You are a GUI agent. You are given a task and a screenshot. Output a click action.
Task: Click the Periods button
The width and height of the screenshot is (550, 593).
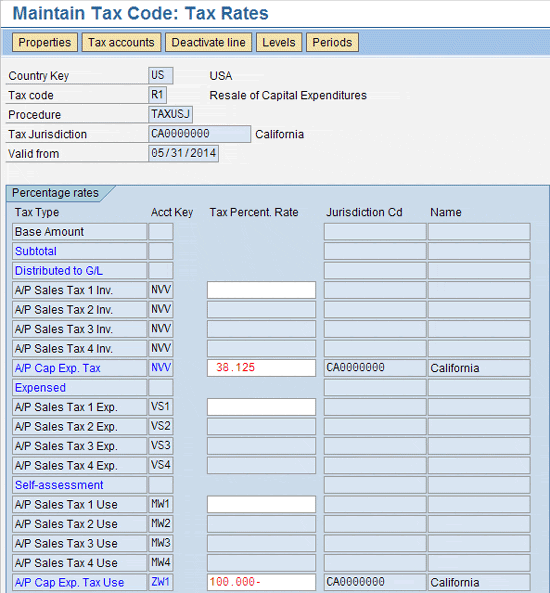[332, 42]
